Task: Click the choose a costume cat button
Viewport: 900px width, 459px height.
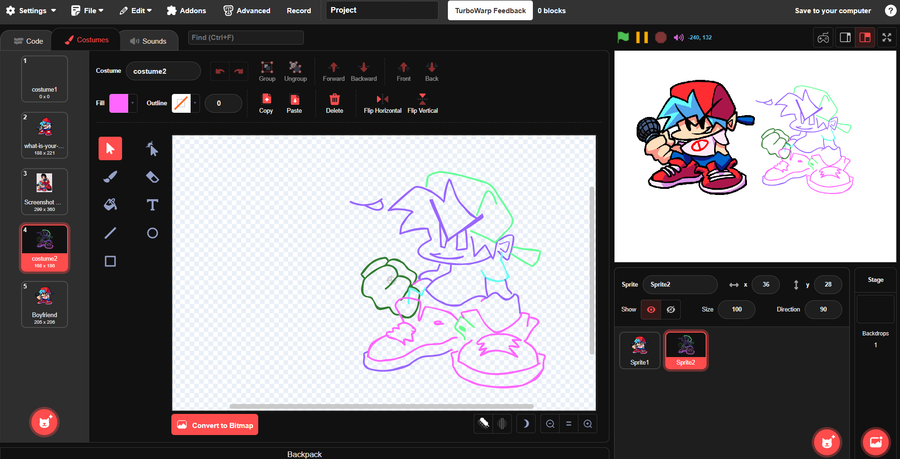Action: 44,424
